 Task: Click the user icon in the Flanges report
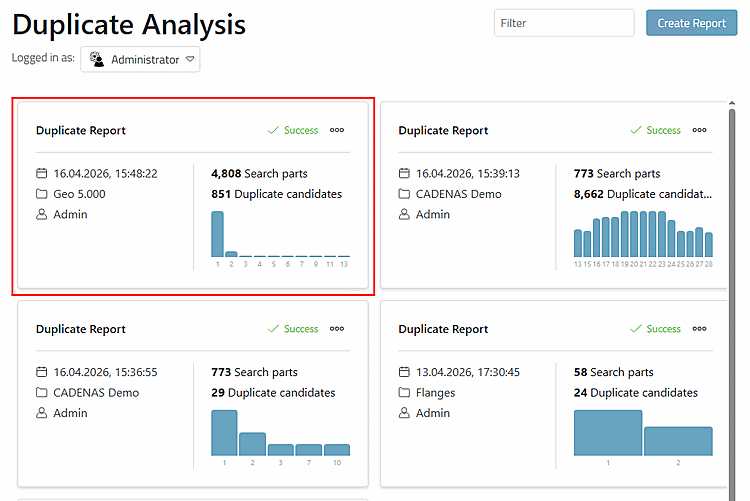coord(404,413)
